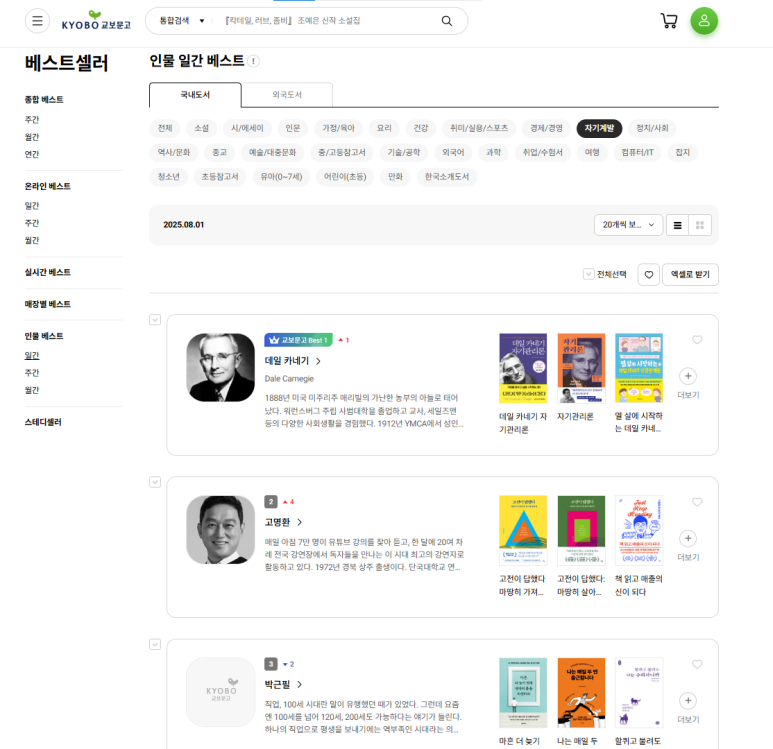The height and width of the screenshot is (749, 773).
Task: Open 박근필 placeholder profile image
Action: click(x=220, y=692)
